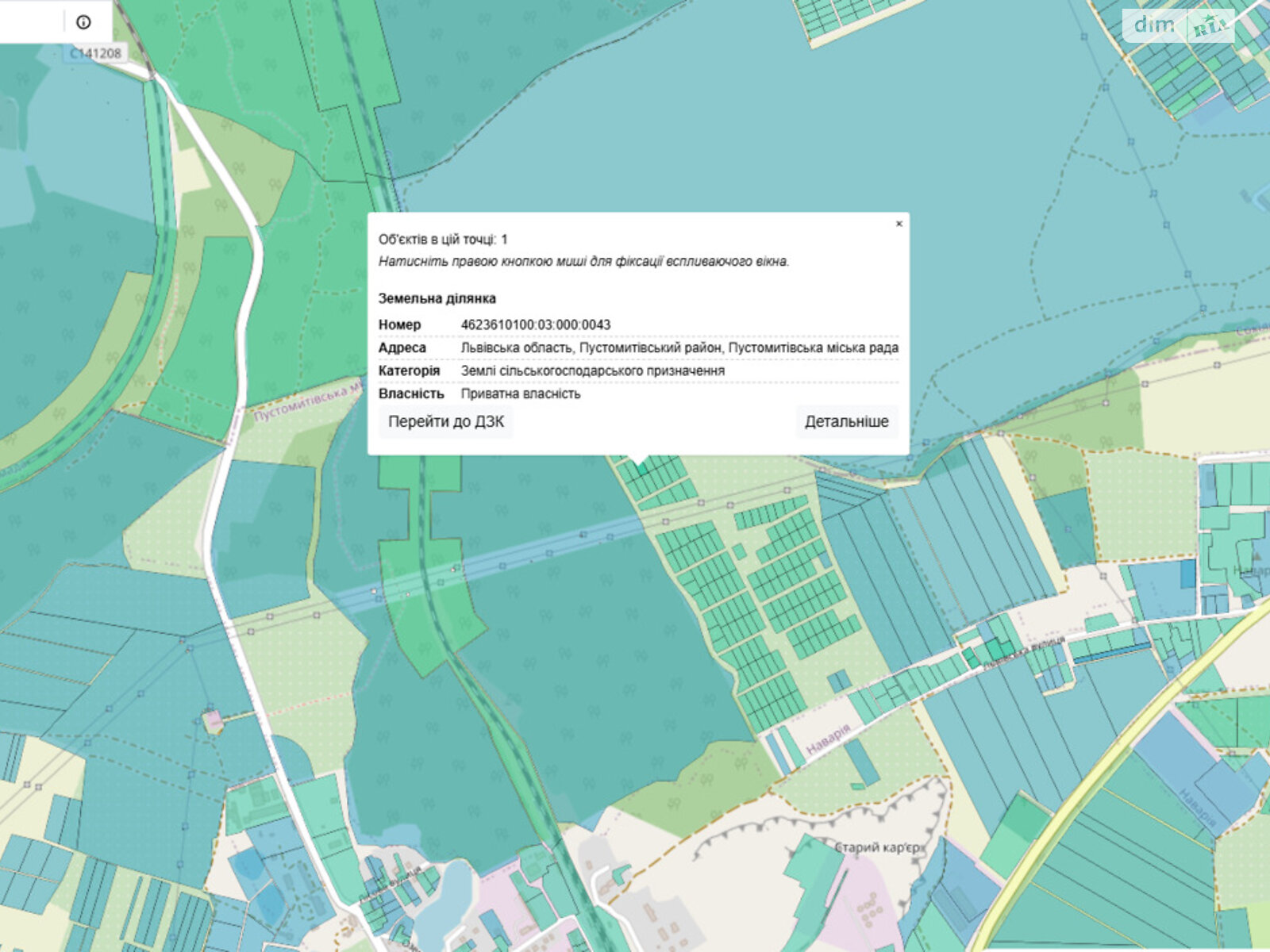The height and width of the screenshot is (952, 1270).
Task: Close the land parcel popup
Action: pyautogui.click(x=899, y=224)
